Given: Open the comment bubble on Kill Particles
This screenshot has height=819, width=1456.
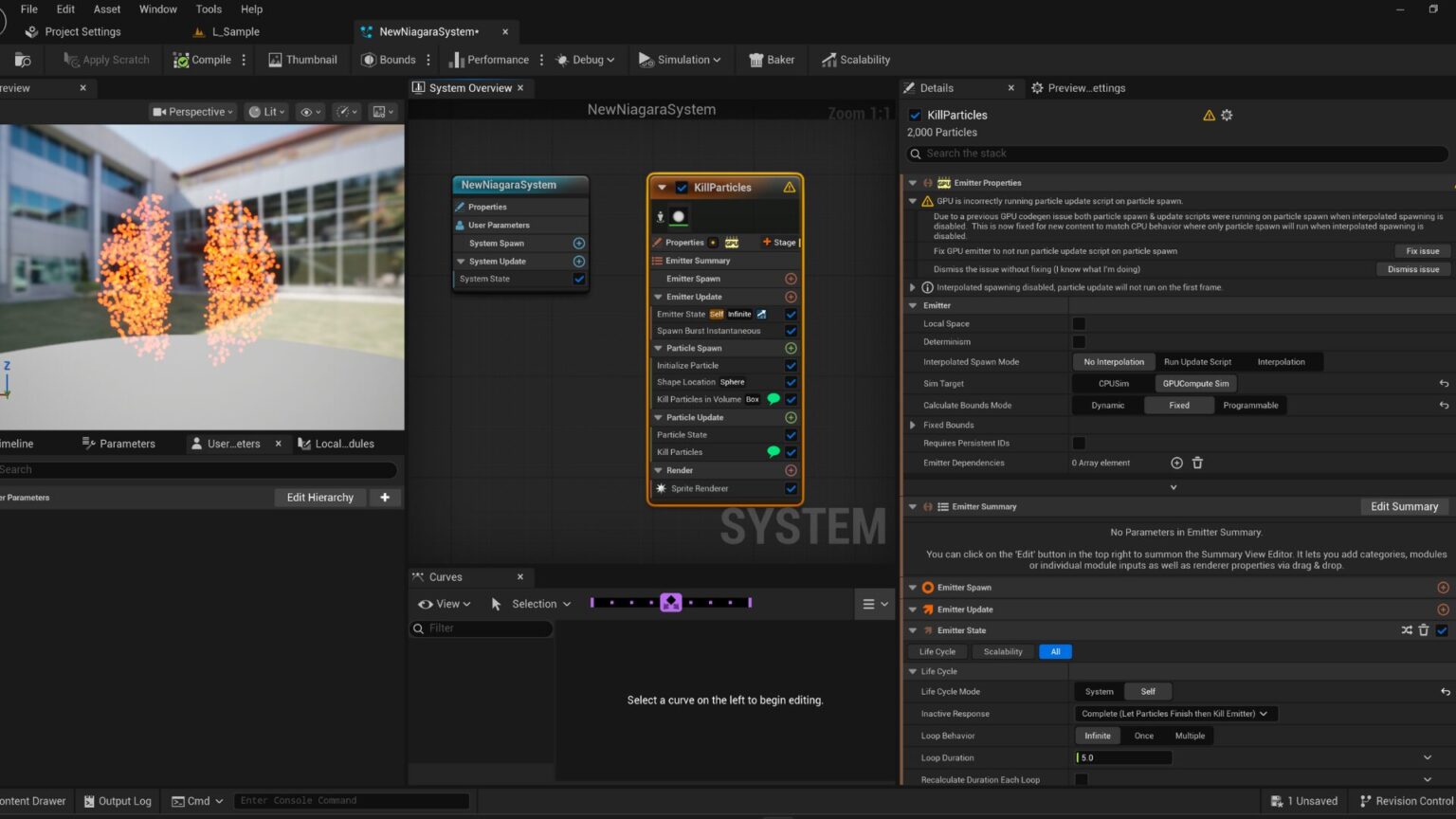Looking at the screenshot, I should [774, 452].
